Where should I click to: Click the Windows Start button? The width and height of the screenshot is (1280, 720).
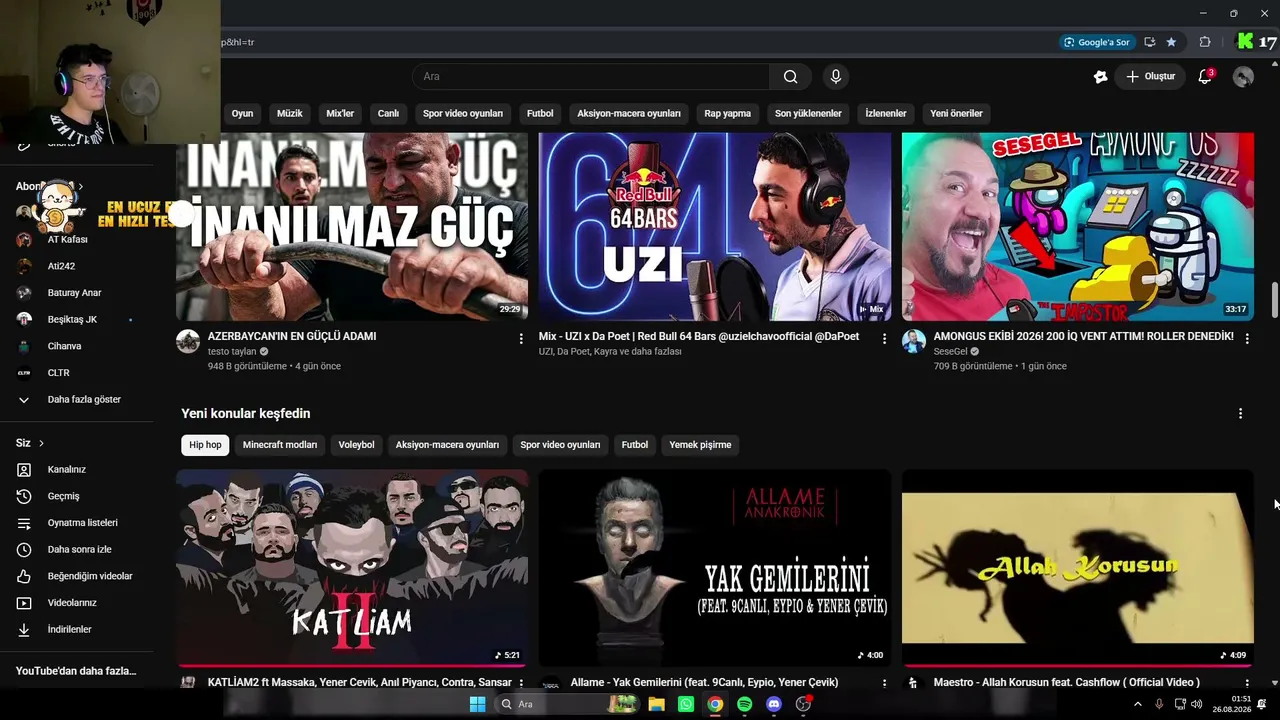(477, 704)
